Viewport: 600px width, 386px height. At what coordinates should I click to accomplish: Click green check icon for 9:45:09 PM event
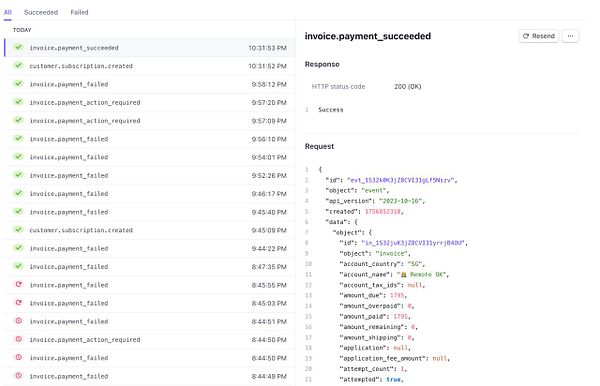click(18, 230)
